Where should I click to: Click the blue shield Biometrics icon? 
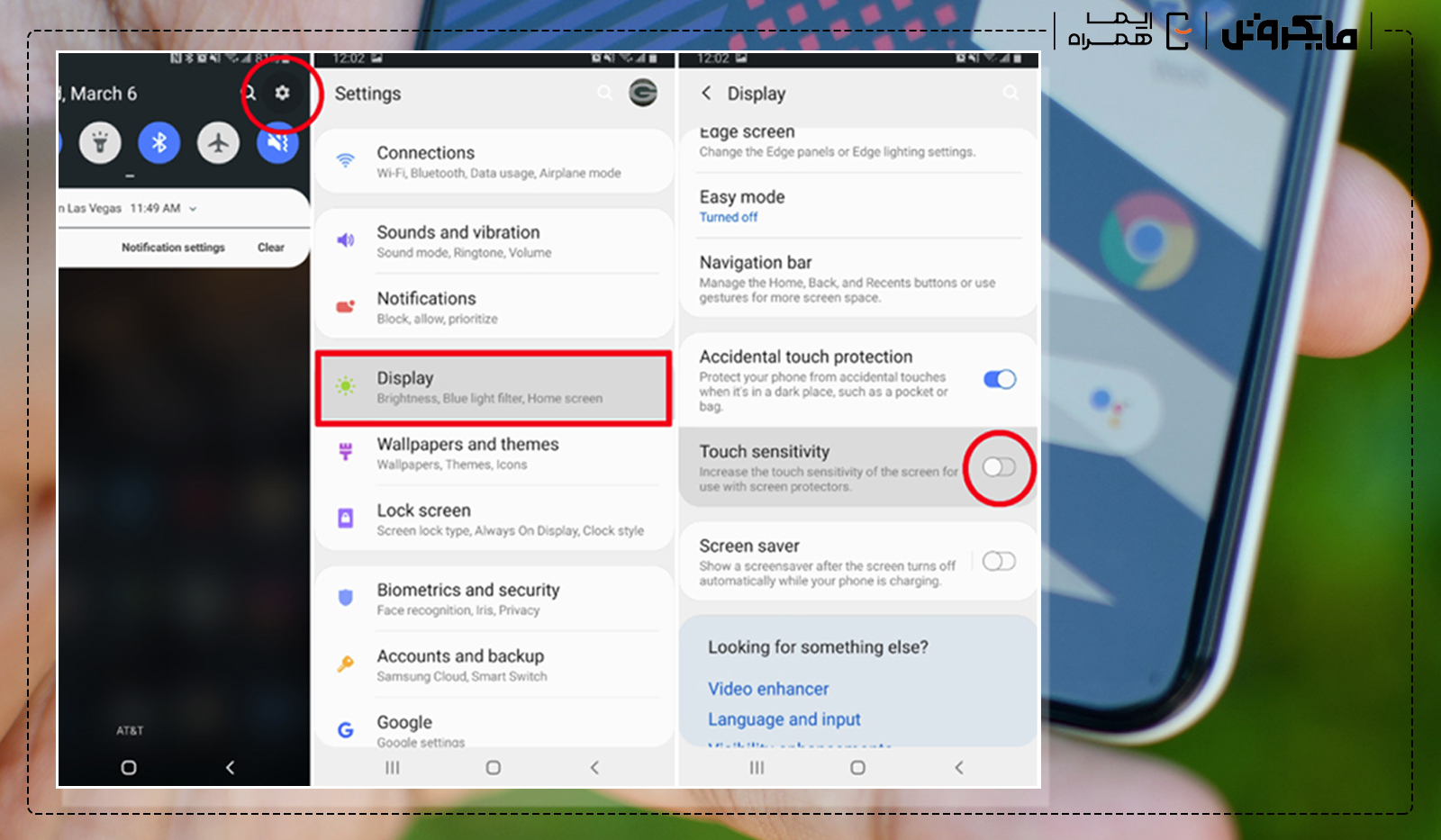pos(345,598)
